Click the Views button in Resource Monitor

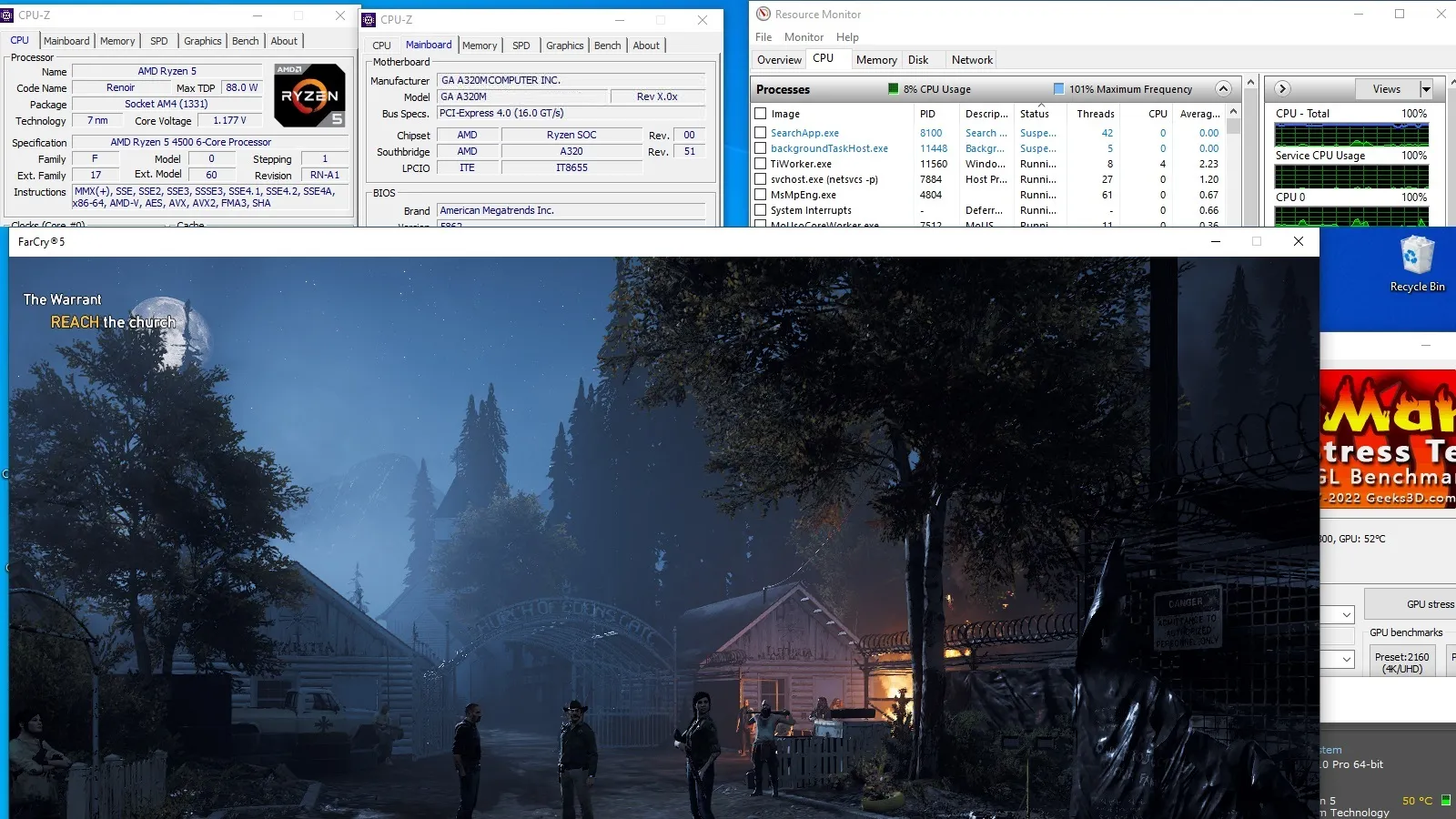point(1386,89)
